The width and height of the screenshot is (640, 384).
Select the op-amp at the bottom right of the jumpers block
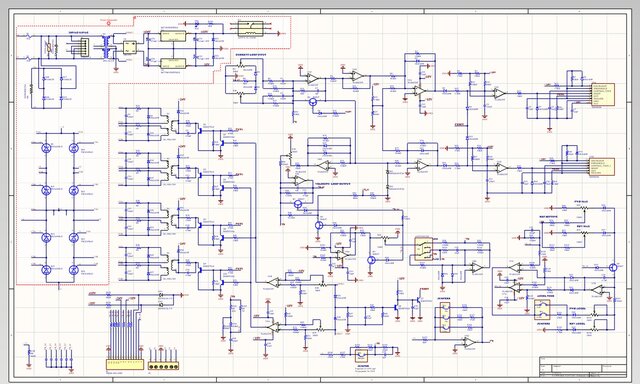point(470,342)
